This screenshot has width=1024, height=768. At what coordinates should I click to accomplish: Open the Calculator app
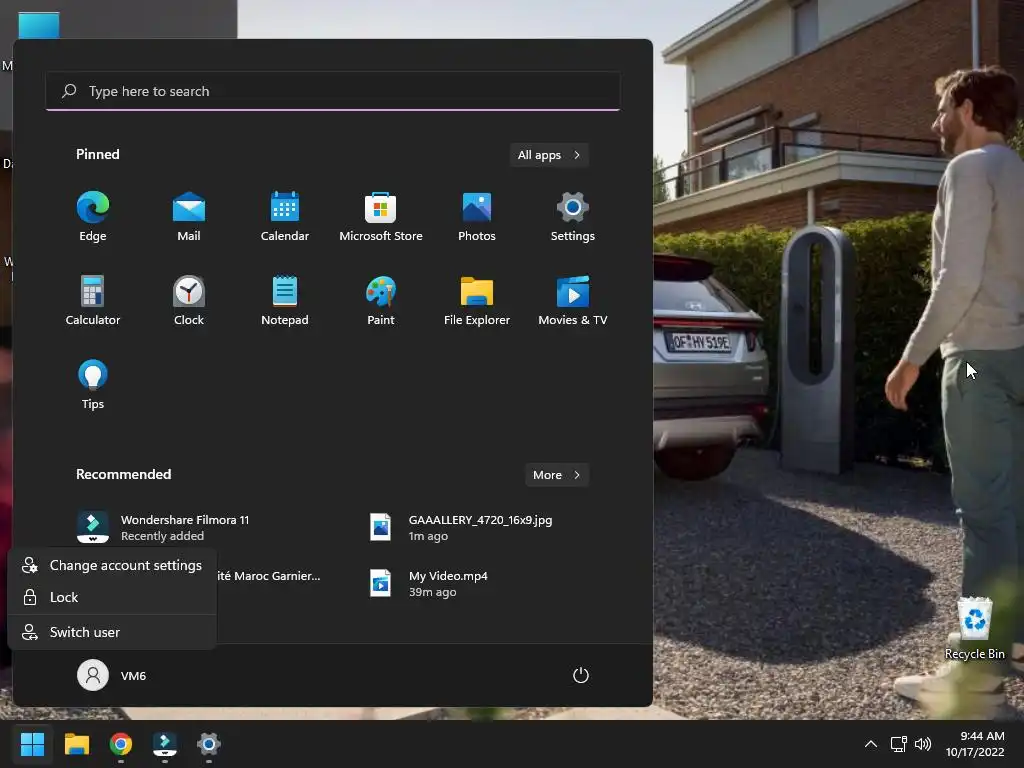tap(93, 300)
